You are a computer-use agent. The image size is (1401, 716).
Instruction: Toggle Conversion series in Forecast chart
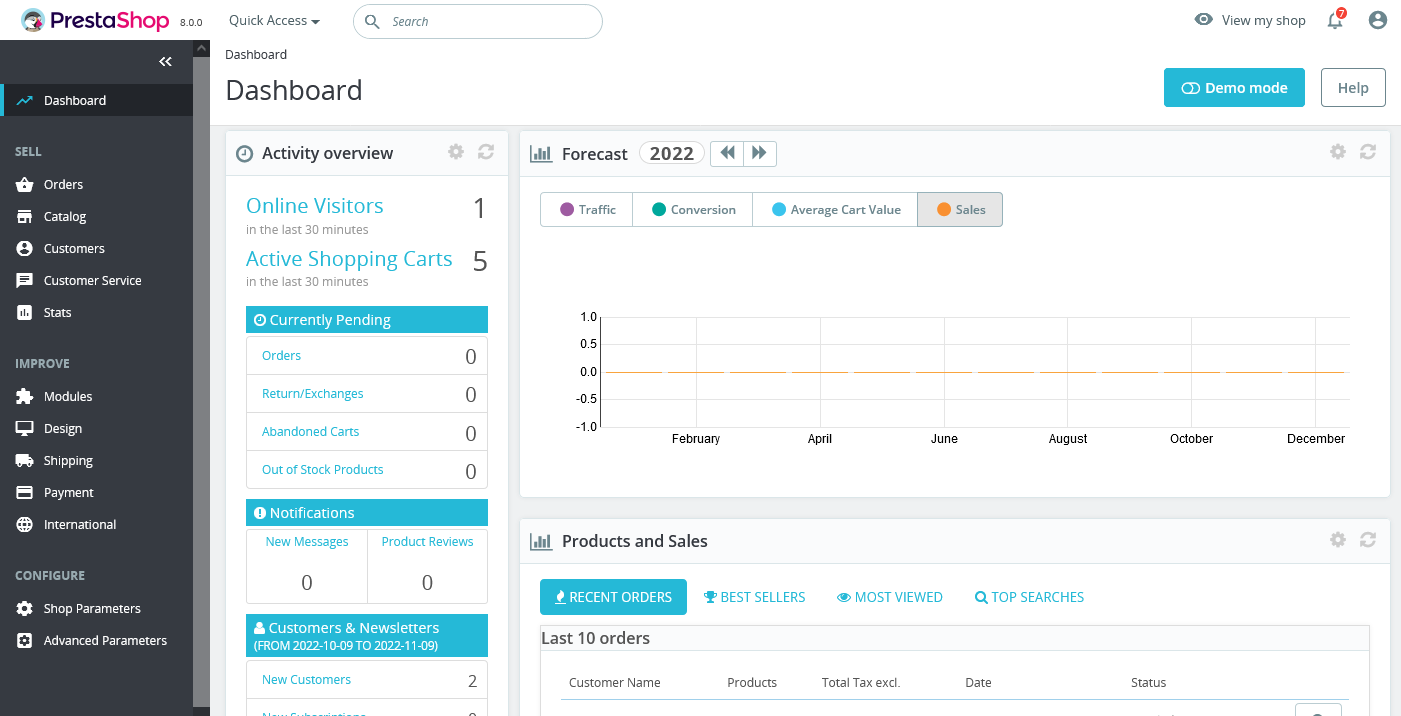(x=693, y=210)
